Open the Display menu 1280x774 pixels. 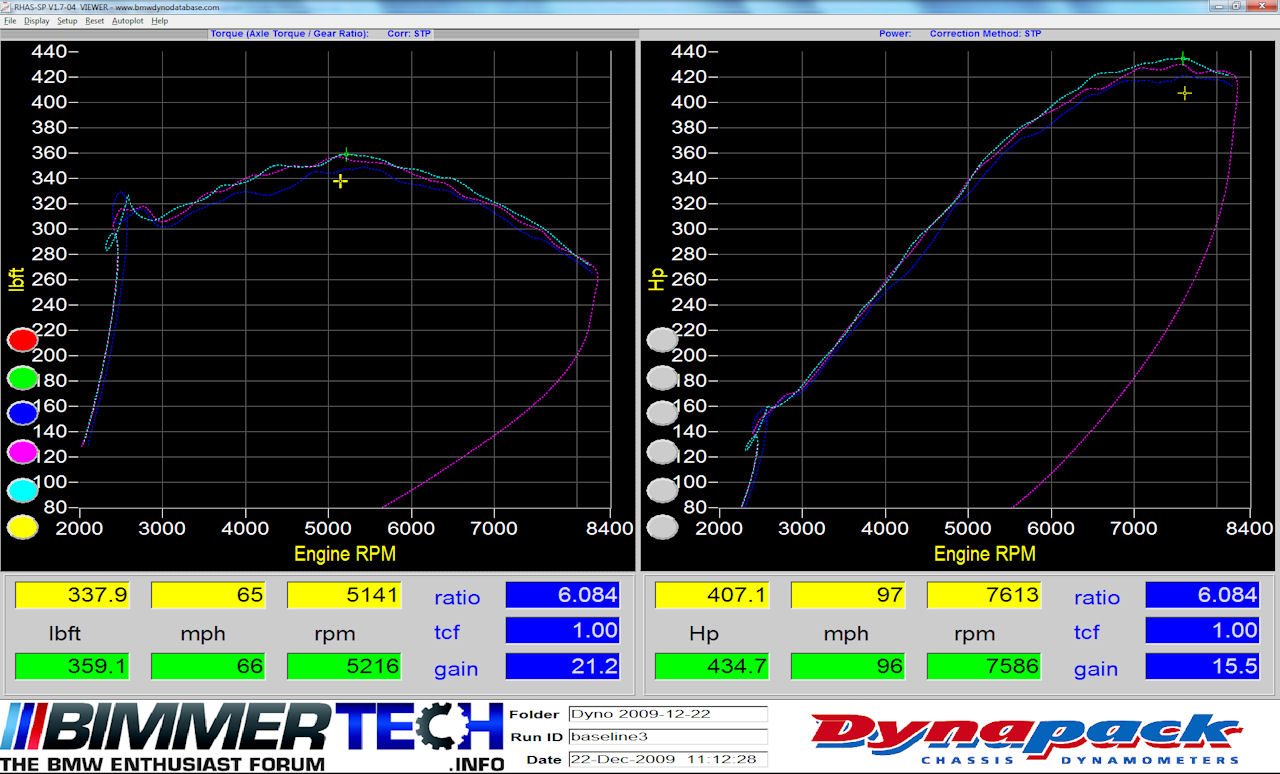36,20
